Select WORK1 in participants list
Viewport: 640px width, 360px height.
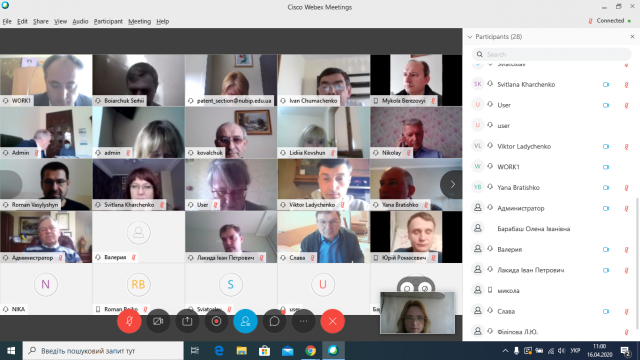click(x=551, y=167)
